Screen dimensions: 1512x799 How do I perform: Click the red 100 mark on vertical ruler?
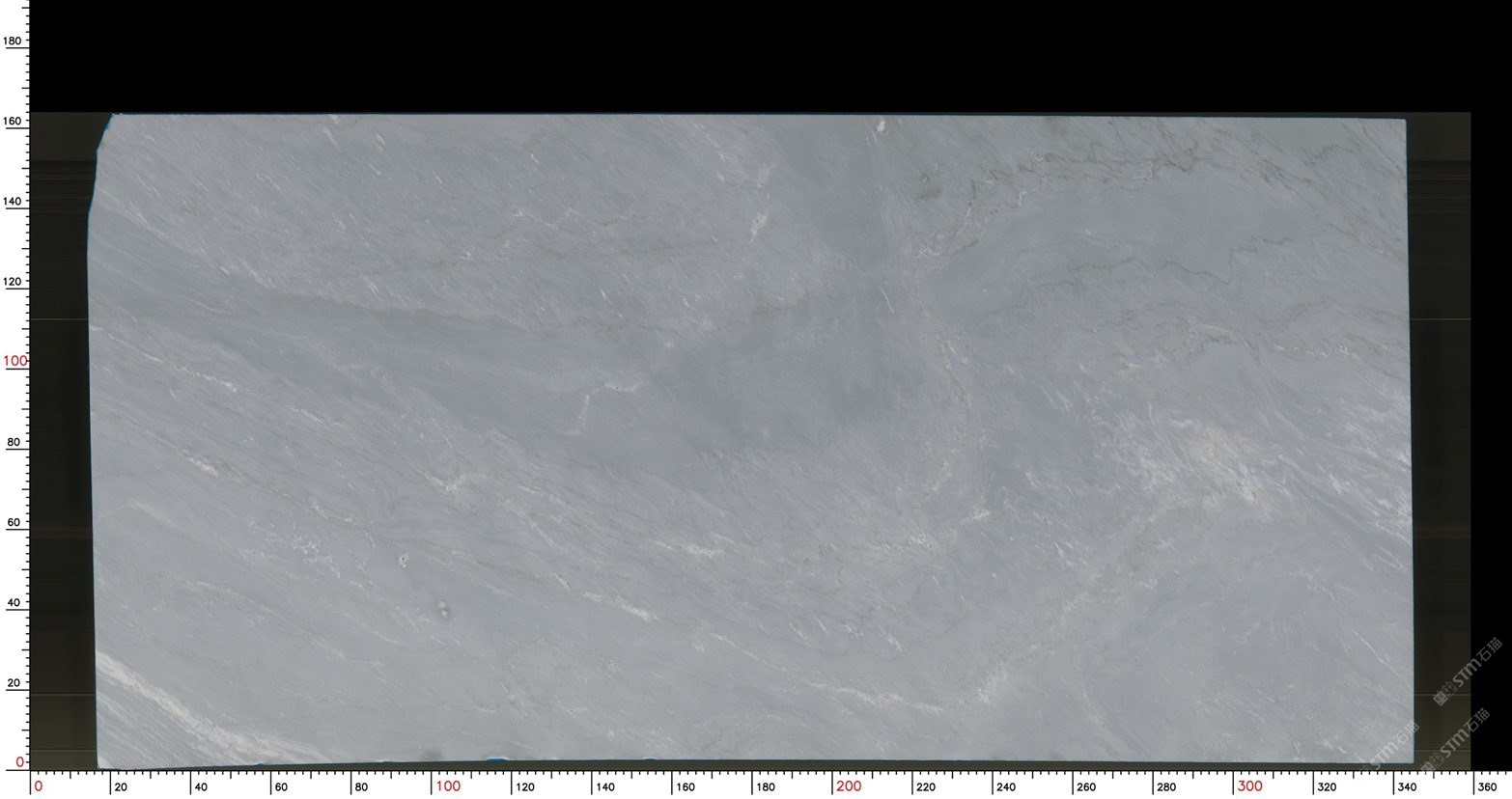(x=15, y=361)
